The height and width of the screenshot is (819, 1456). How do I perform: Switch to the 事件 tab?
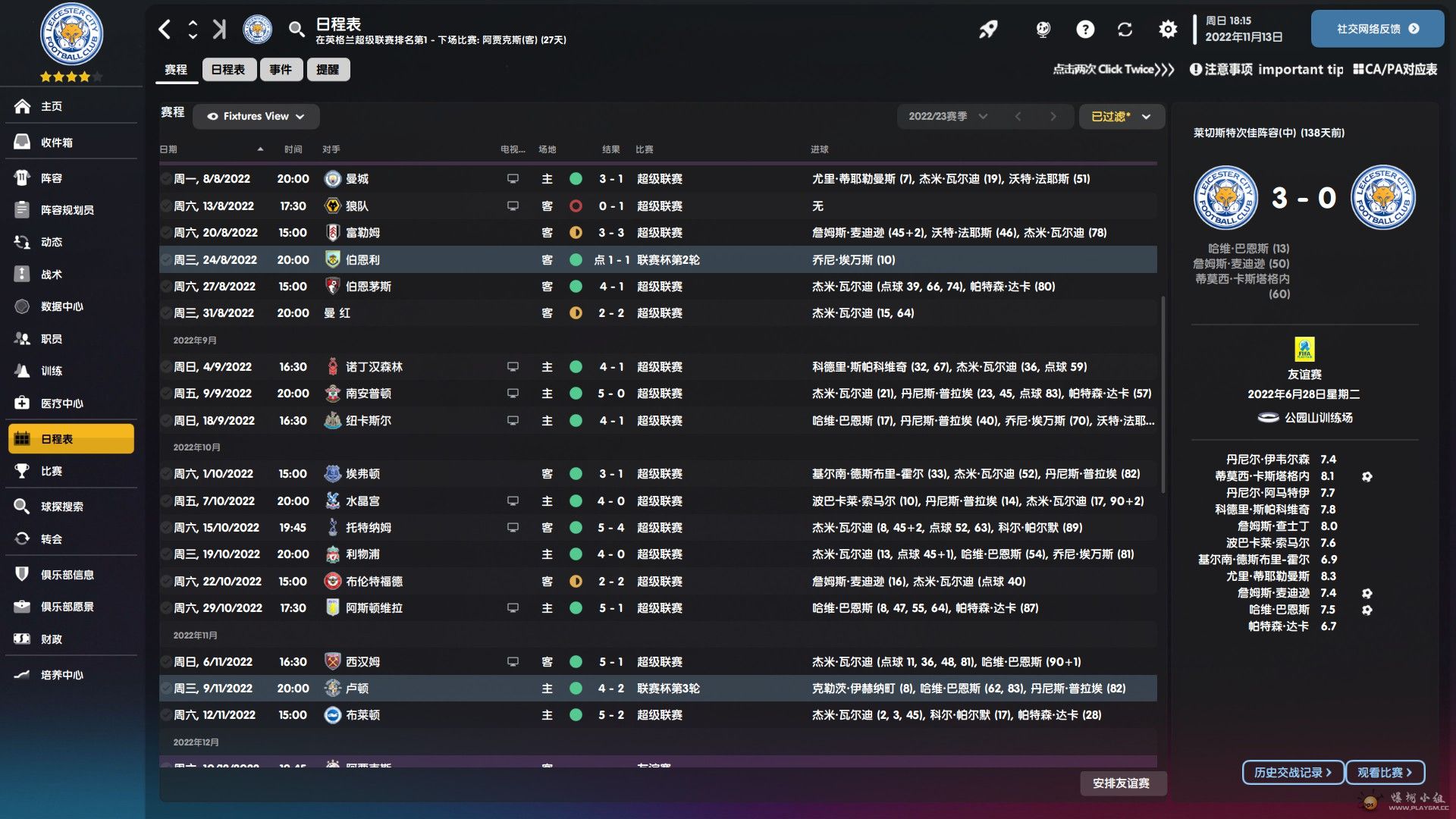[281, 70]
